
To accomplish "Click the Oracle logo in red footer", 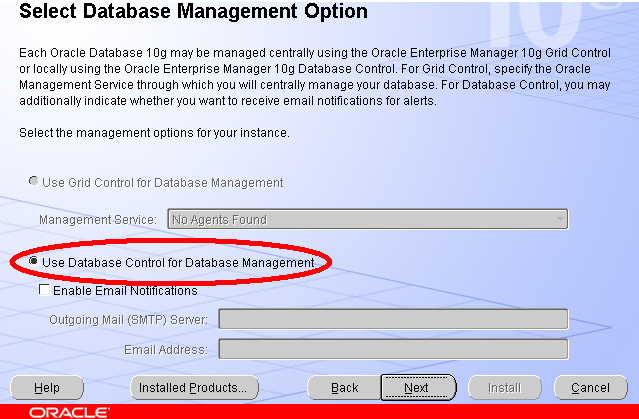I will tap(69, 412).
